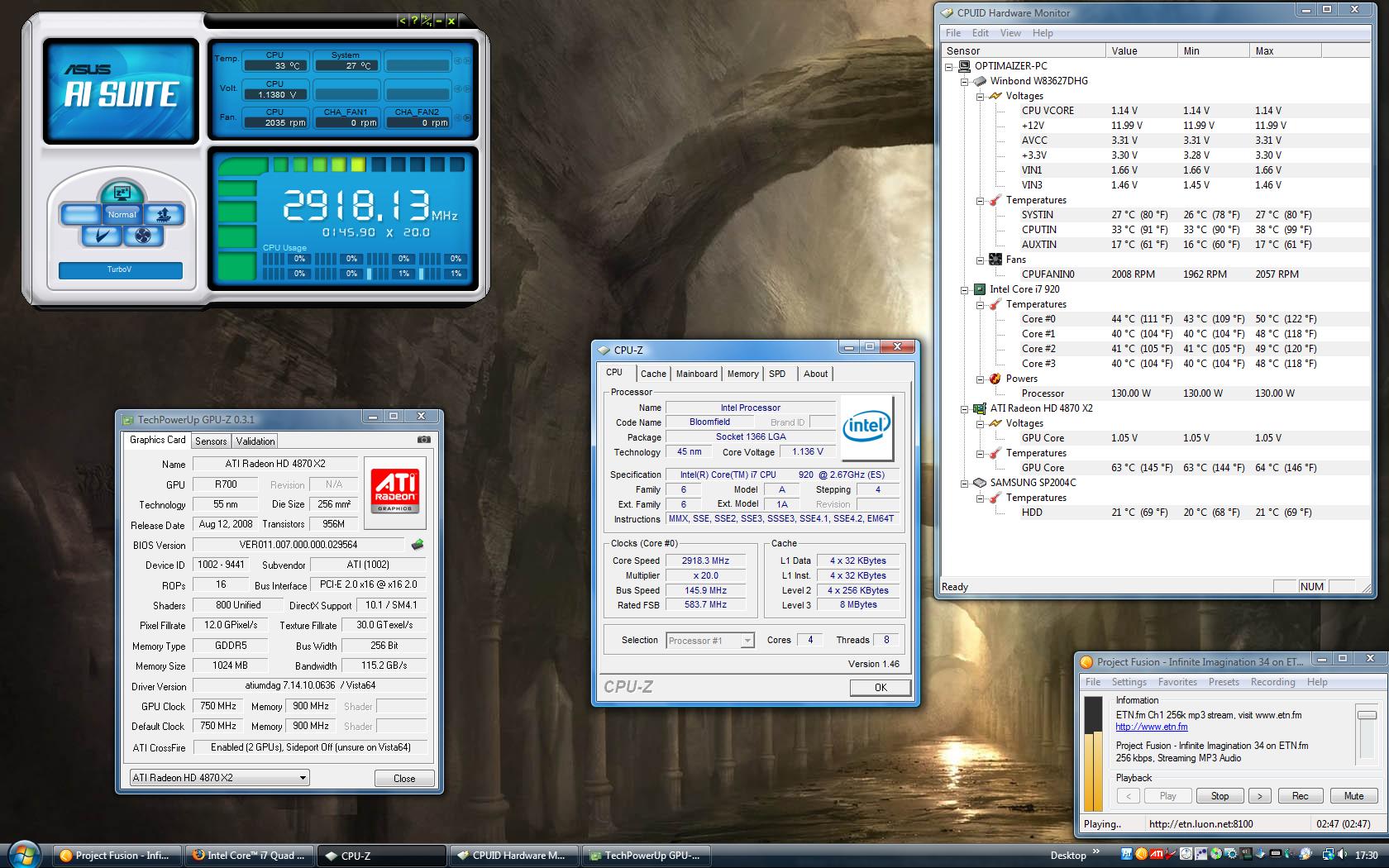The width and height of the screenshot is (1389, 868).
Task: Click the Fan row next arrow in AI Suite
Action: (467, 118)
